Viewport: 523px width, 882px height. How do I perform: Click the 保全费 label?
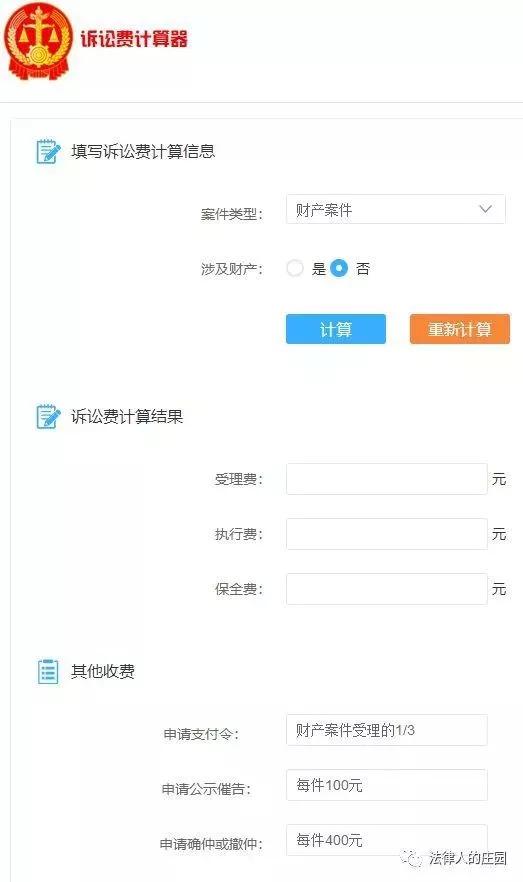coord(238,589)
